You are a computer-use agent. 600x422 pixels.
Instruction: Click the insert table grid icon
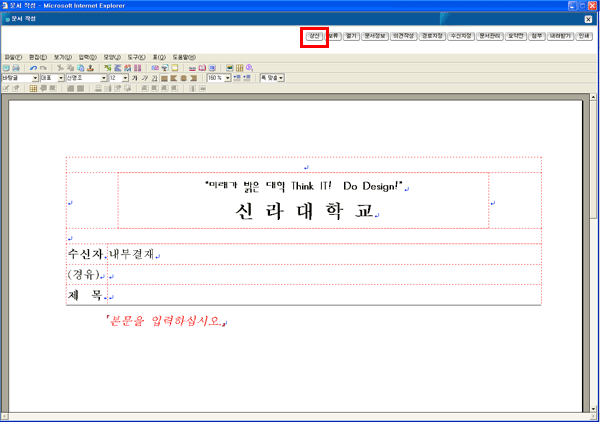pos(240,68)
